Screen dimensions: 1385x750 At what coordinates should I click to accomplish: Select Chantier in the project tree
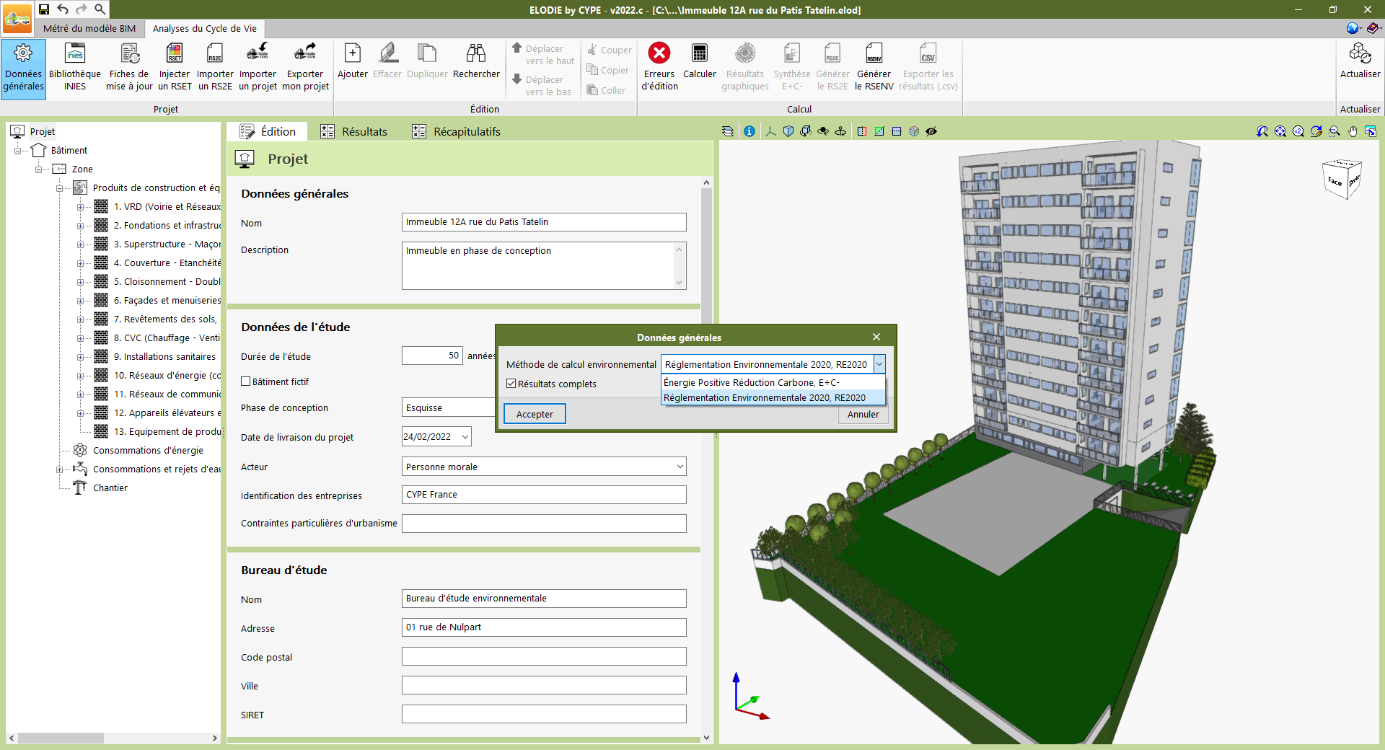tap(110, 488)
